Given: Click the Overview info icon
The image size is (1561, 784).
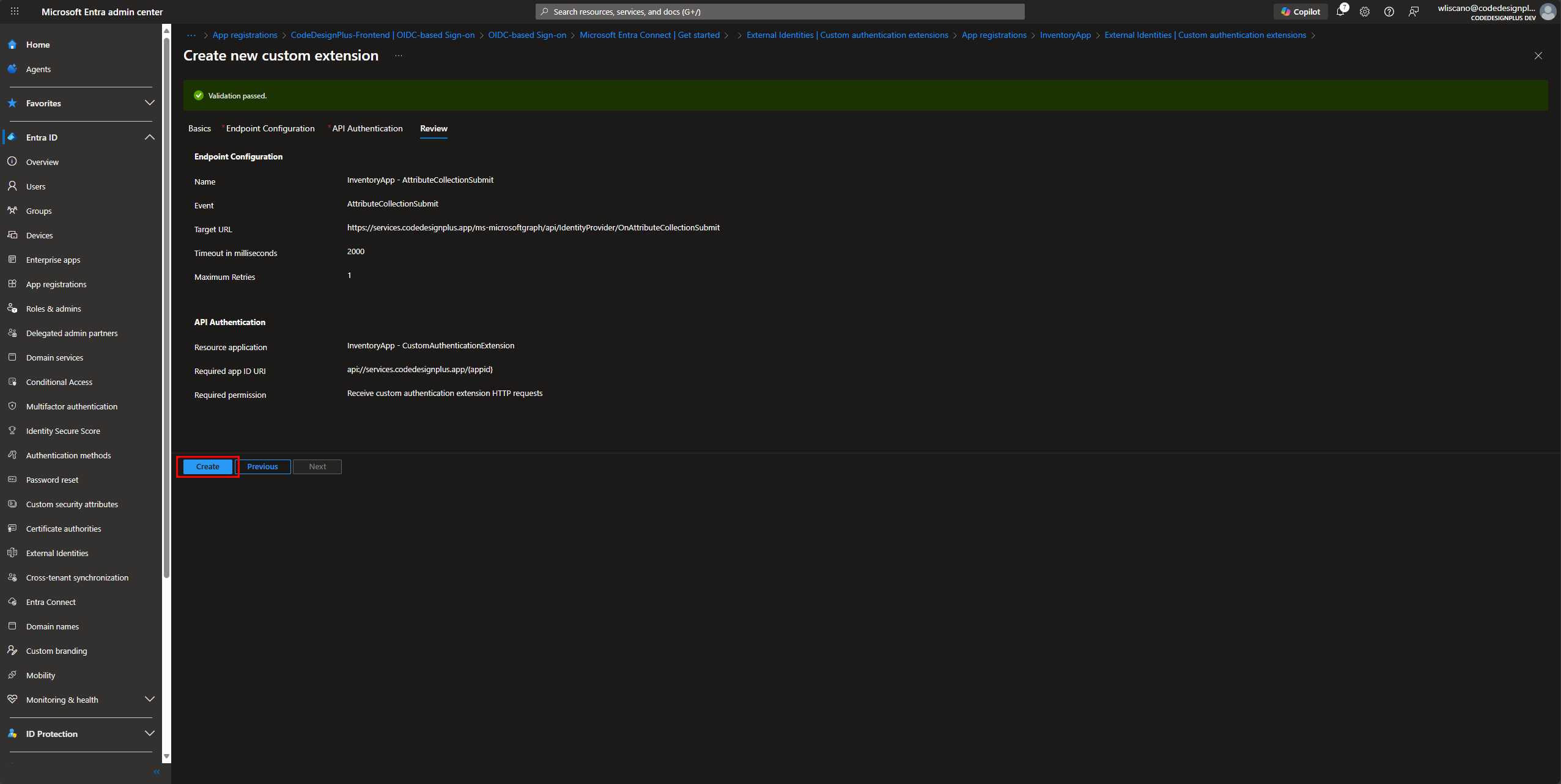Looking at the screenshot, I should pyautogui.click(x=12, y=161).
